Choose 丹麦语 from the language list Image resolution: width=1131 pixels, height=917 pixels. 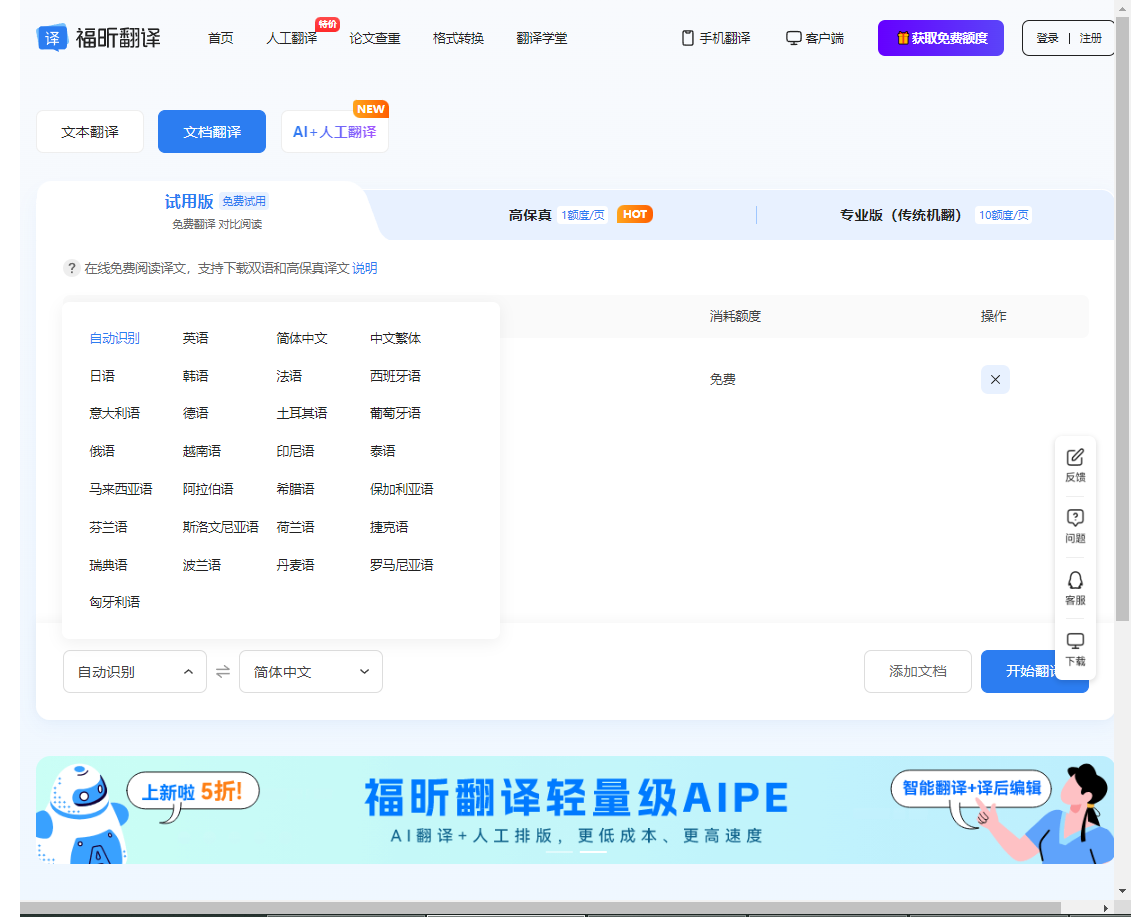click(x=296, y=565)
